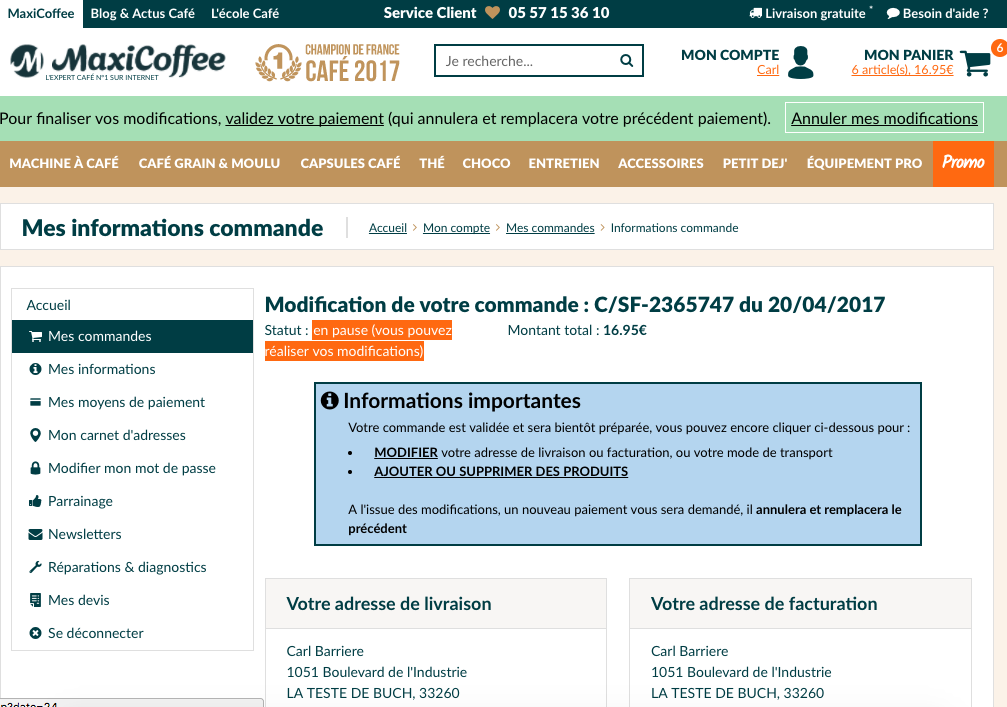
Task: Go to Mes commandes in the breadcrumb
Action: (x=550, y=228)
